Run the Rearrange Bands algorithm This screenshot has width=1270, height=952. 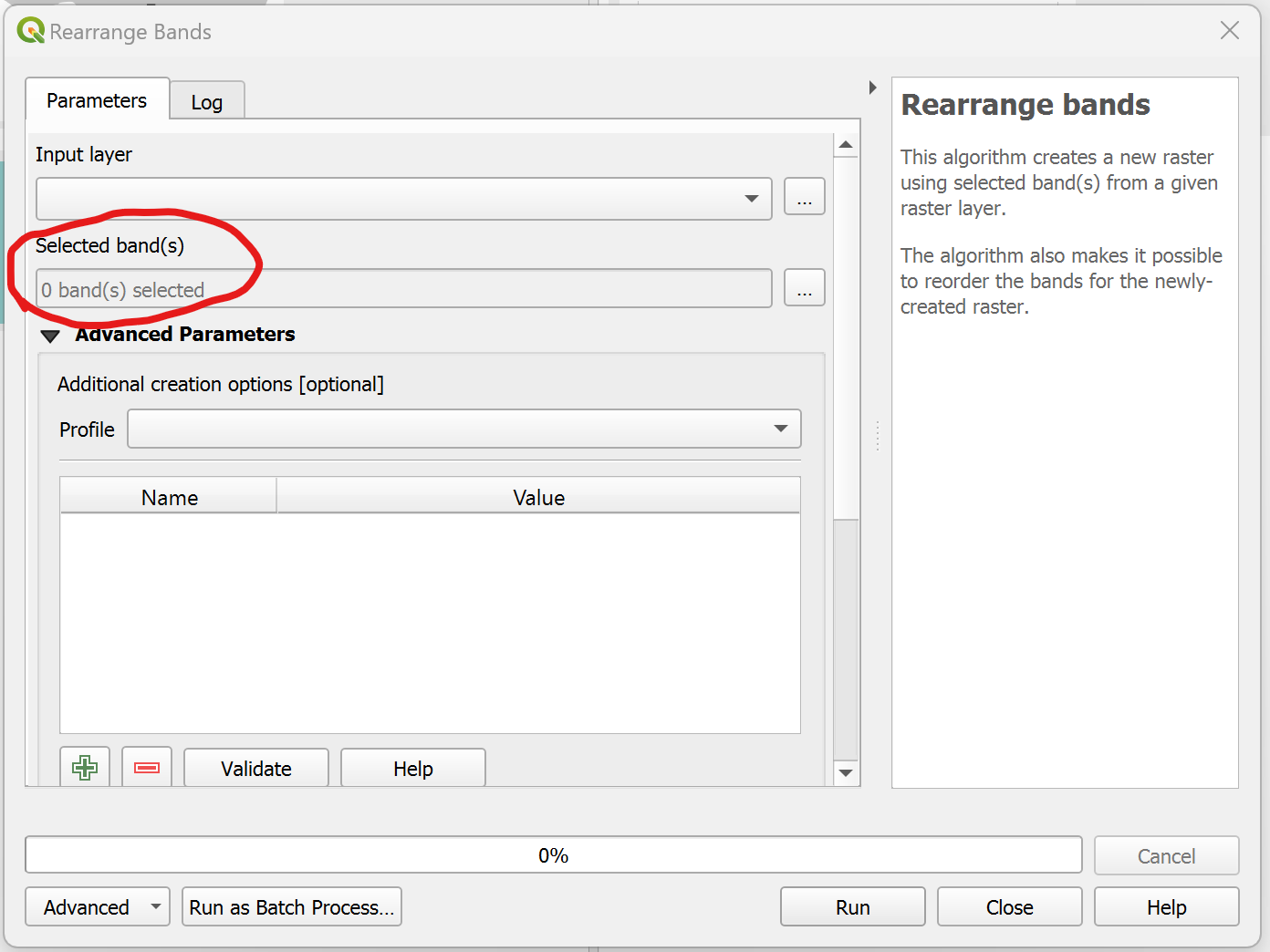click(x=851, y=906)
